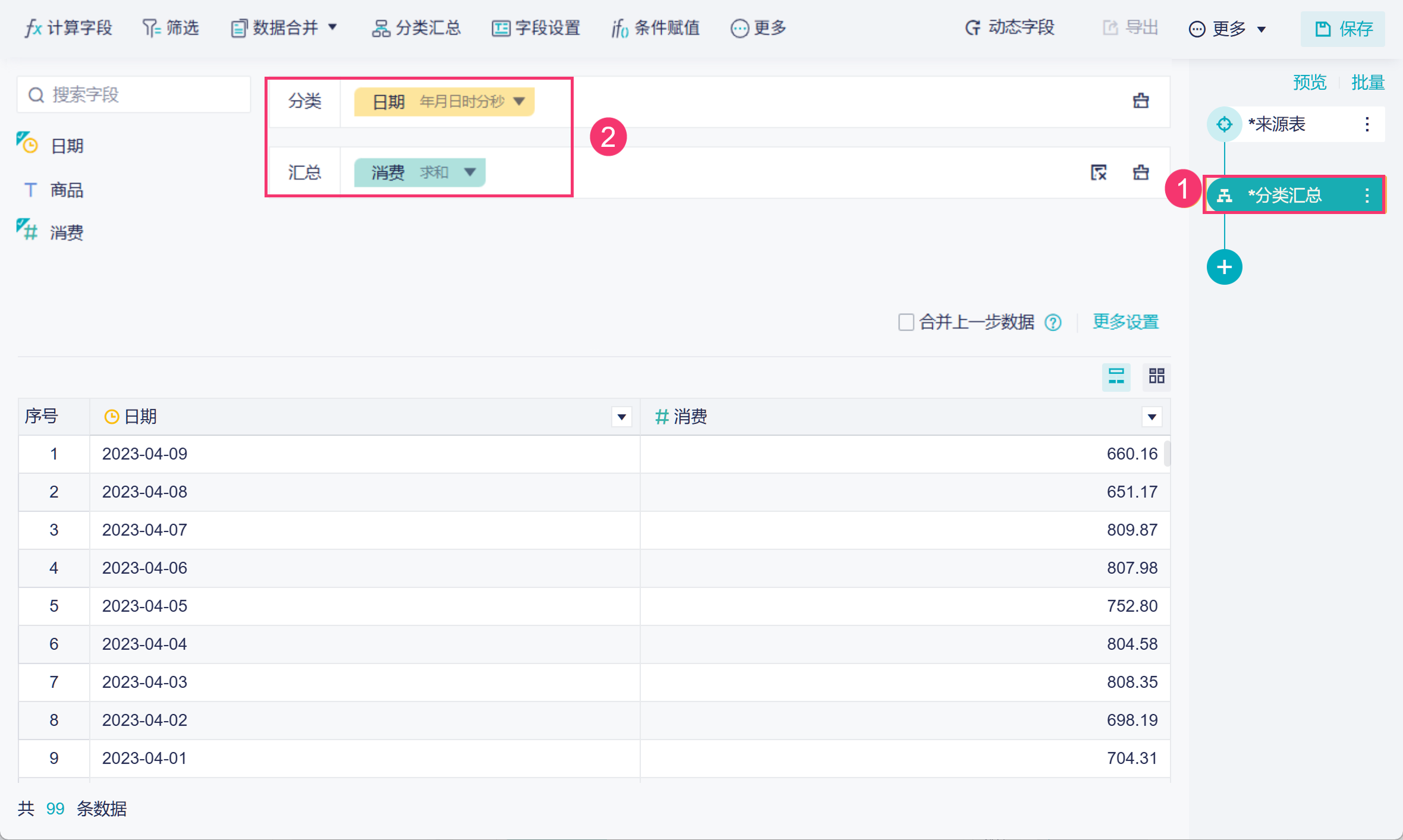
Task: Click the 分类汇总 toolbar icon
Action: (x=380, y=28)
